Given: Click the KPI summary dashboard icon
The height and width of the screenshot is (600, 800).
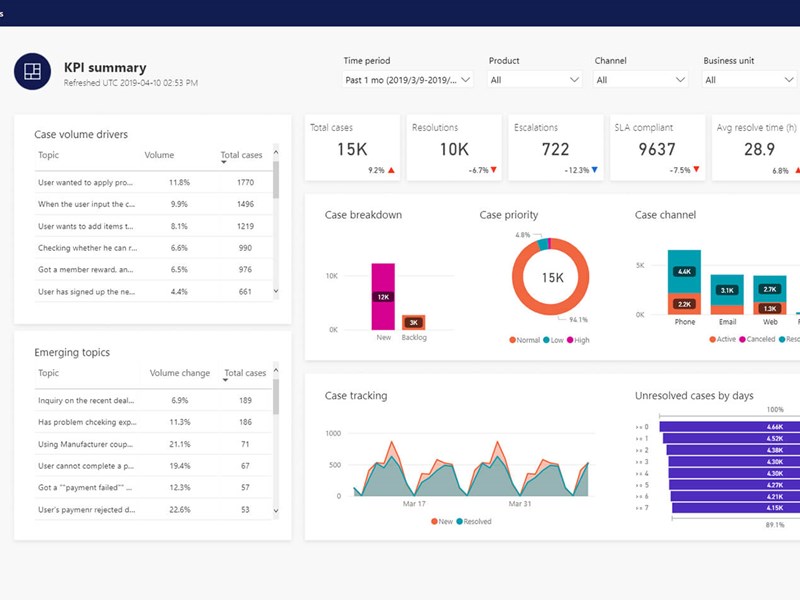Looking at the screenshot, I should tap(32, 71).
